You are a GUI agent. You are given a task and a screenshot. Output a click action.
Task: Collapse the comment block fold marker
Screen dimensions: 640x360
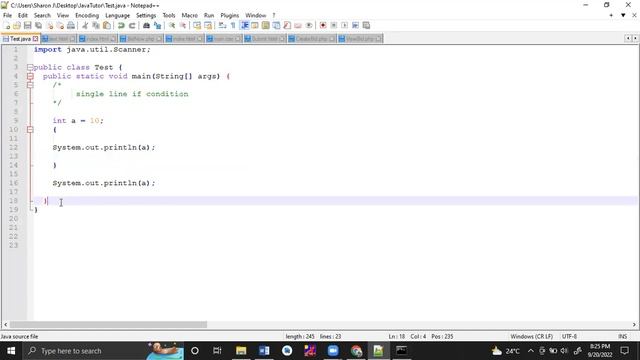(30, 85)
